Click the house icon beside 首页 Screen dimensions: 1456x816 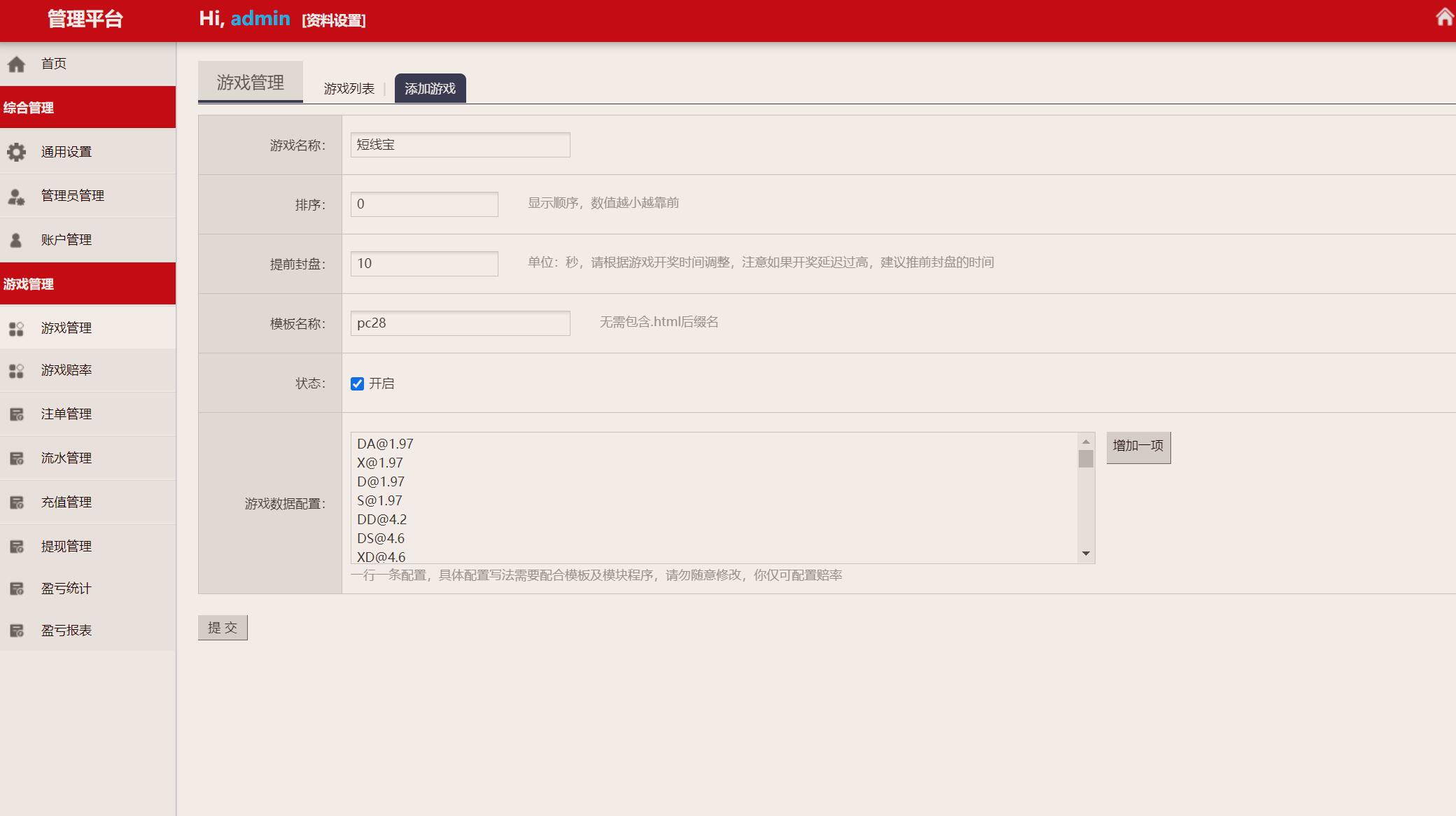point(16,64)
